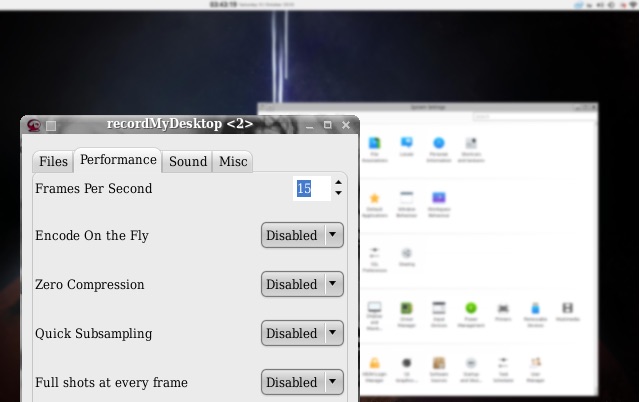Click the System Settings search field

coord(534,117)
